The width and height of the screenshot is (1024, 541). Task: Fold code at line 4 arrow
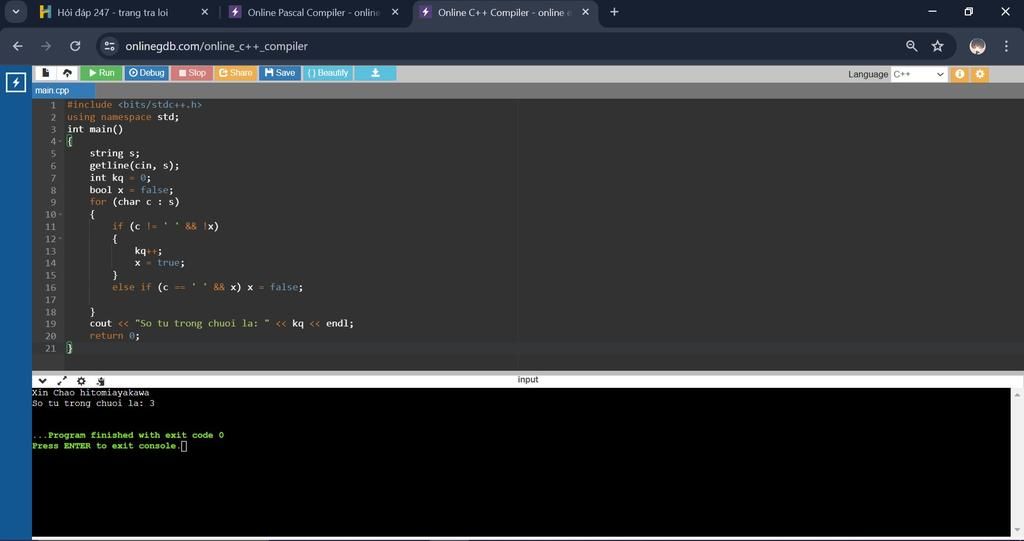tap(60, 141)
